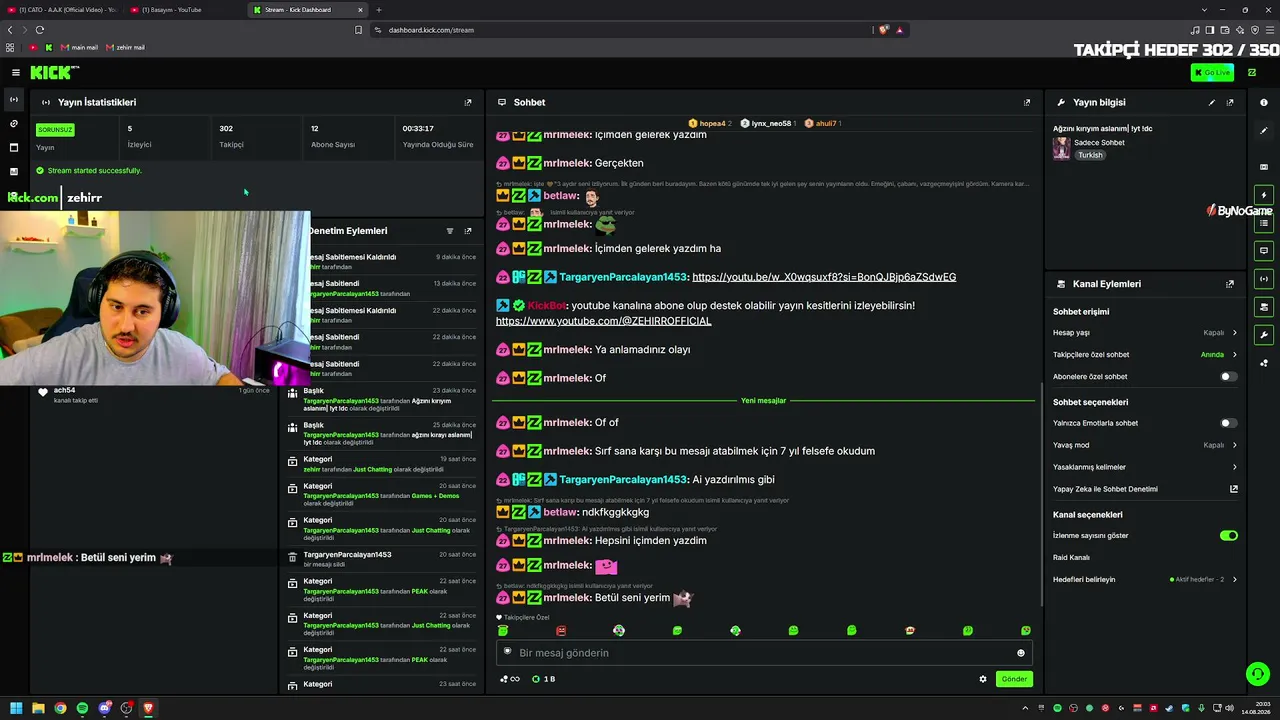Open Chrome from the taskbar
1280x720 pixels.
coord(60,708)
